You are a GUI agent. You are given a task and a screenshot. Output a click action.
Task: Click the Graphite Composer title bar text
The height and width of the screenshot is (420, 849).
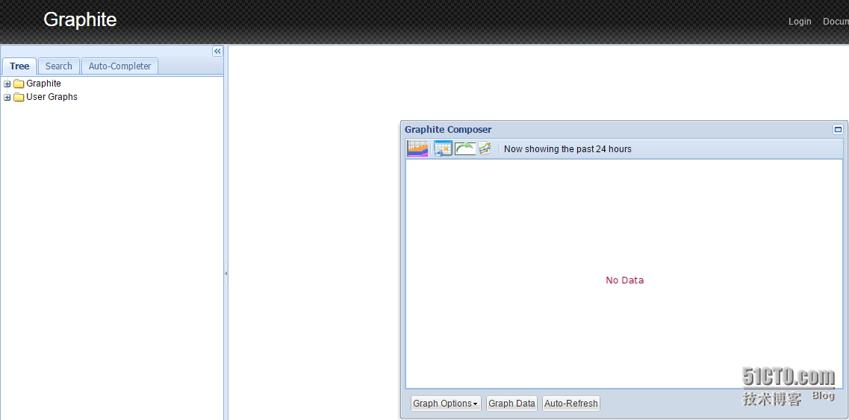448,129
